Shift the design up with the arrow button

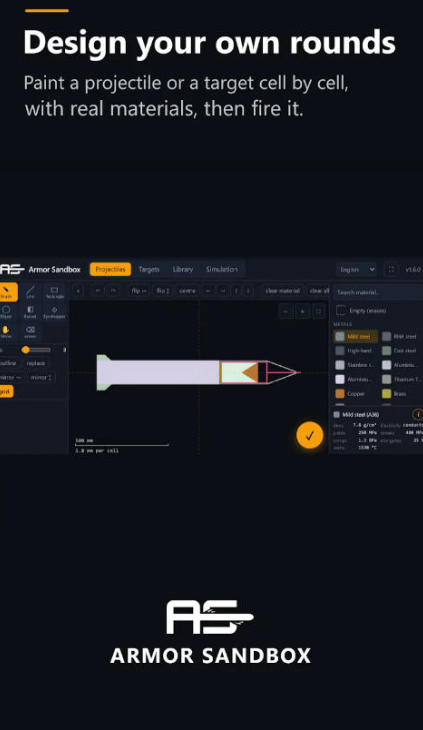pos(236,291)
